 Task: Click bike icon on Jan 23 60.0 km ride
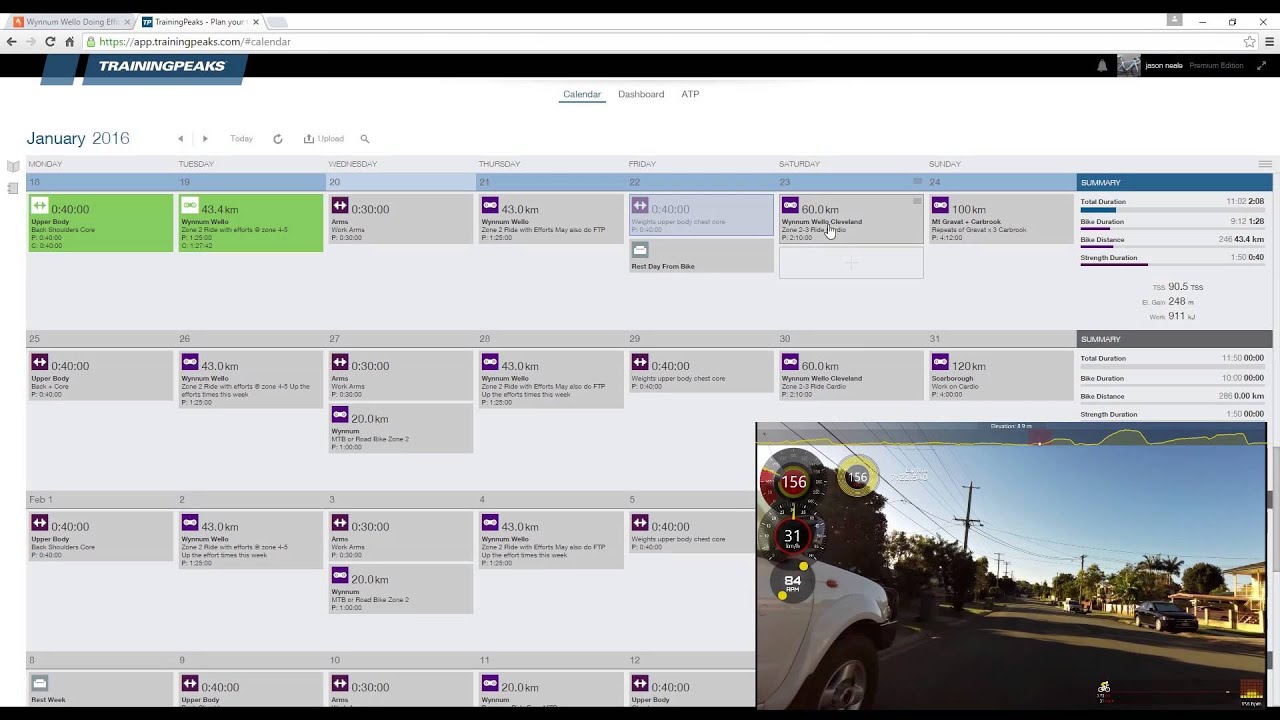pyautogui.click(x=790, y=206)
